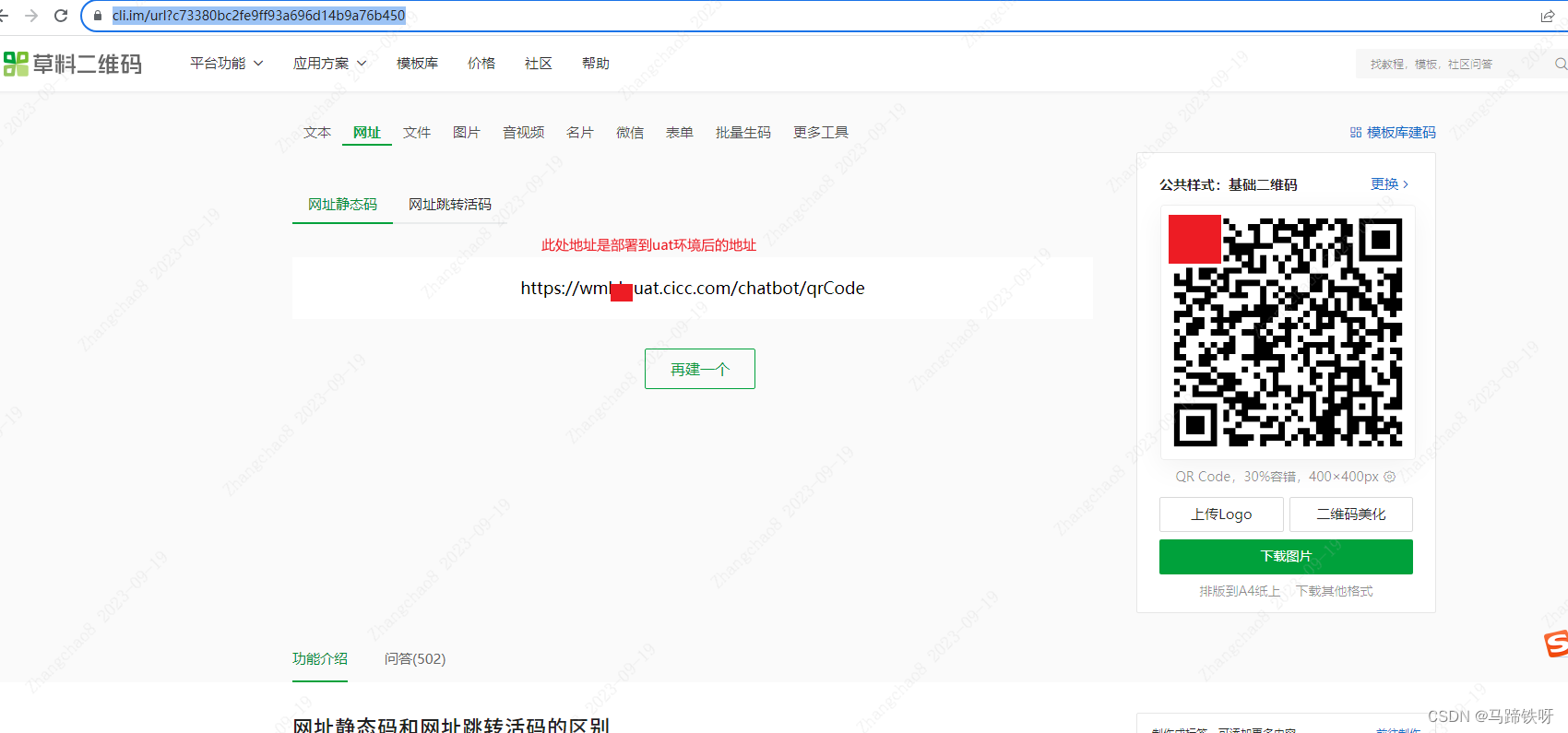
Task: Open QR code settings gear icon
Action: 1390,477
